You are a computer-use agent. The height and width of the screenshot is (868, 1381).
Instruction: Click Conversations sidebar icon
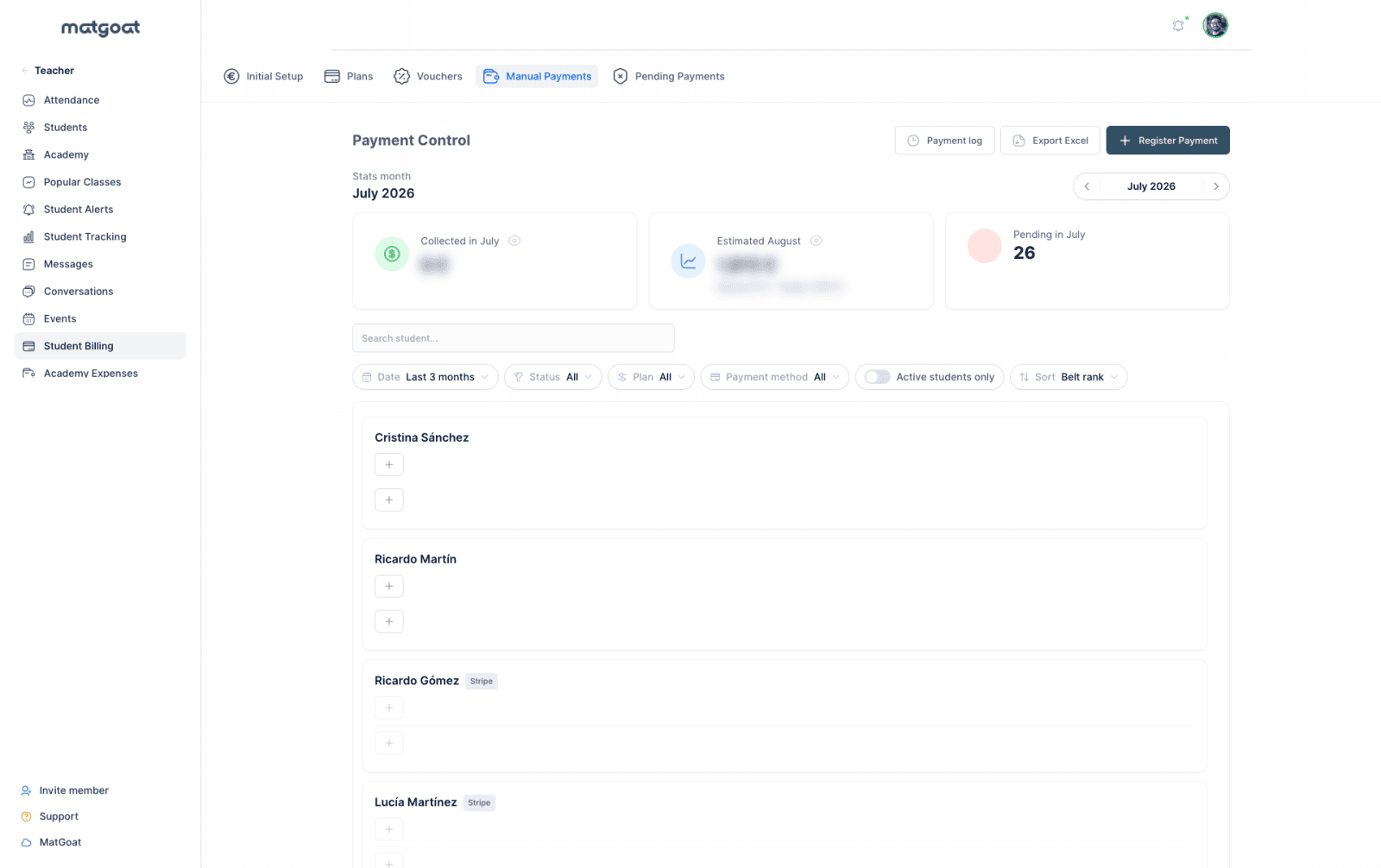click(x=28, y=292)
